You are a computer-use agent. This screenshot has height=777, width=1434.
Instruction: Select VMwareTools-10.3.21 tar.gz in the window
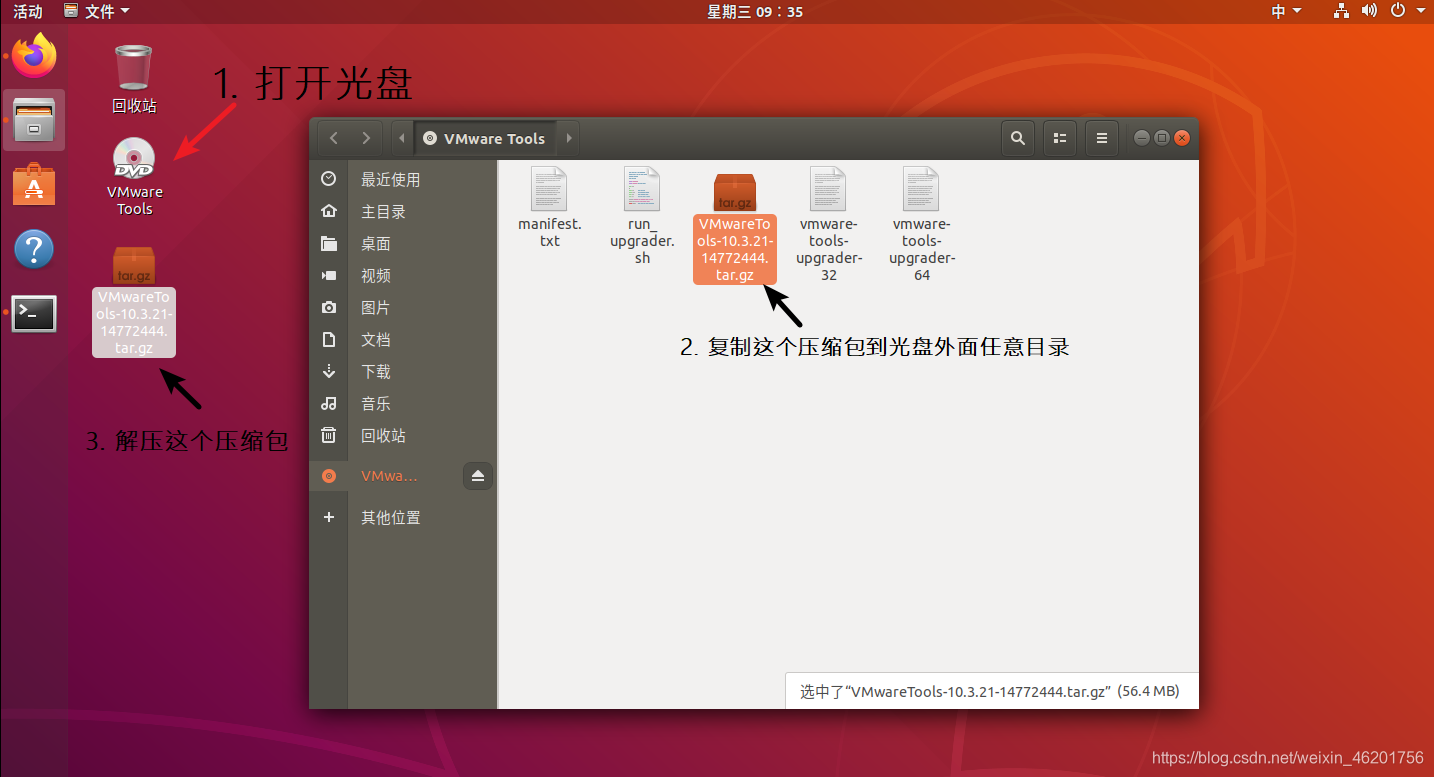pos(735,228)
